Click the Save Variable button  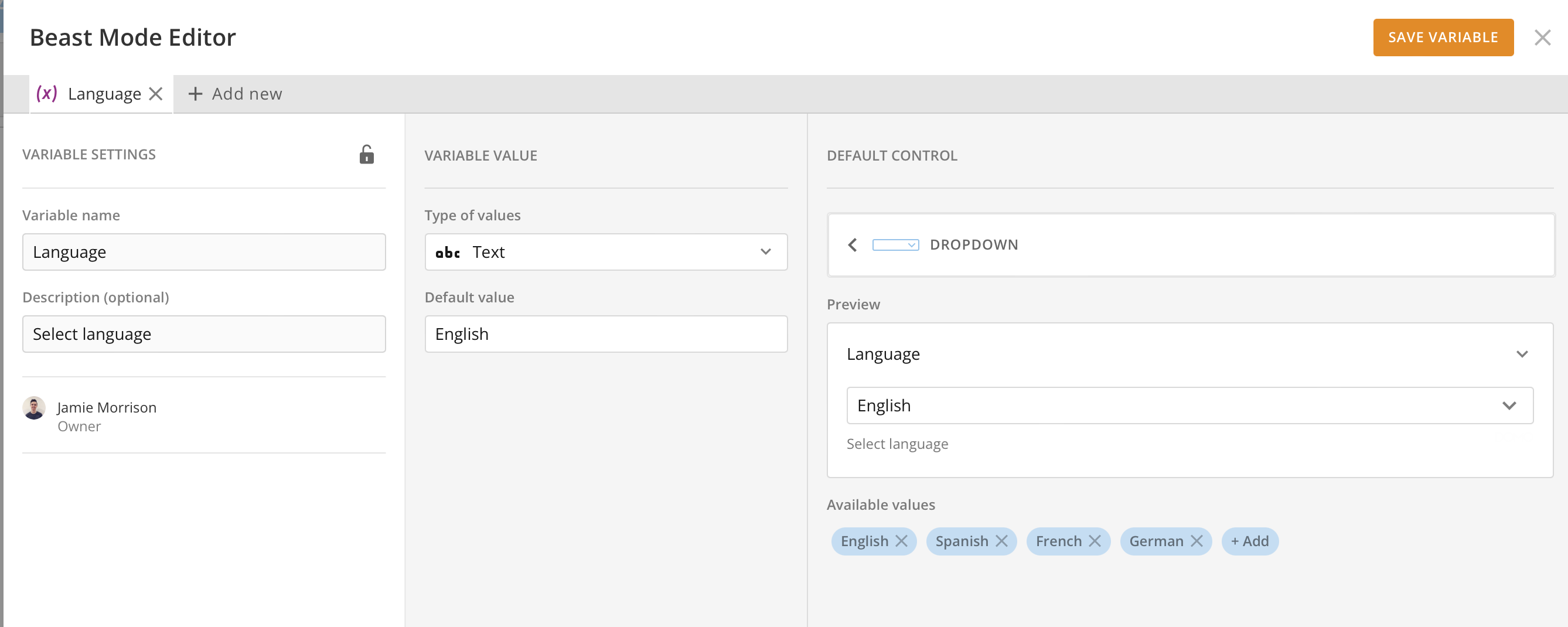point(1443,37)
